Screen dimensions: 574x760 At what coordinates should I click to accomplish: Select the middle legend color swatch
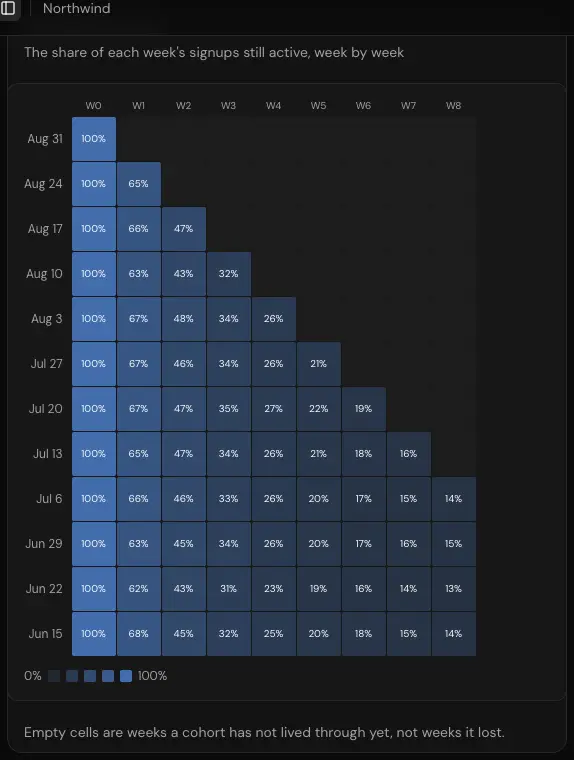[90, 676]
